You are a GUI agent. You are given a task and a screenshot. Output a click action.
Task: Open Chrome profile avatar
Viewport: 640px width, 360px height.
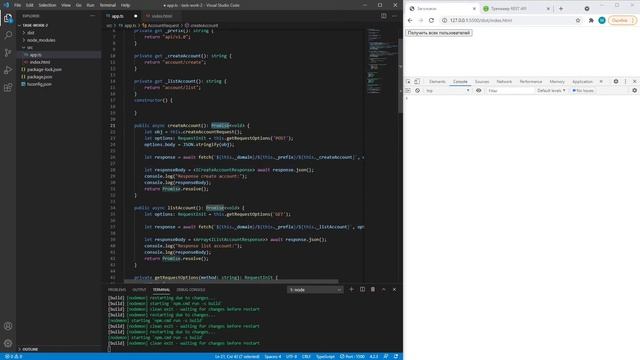[602, 20]
